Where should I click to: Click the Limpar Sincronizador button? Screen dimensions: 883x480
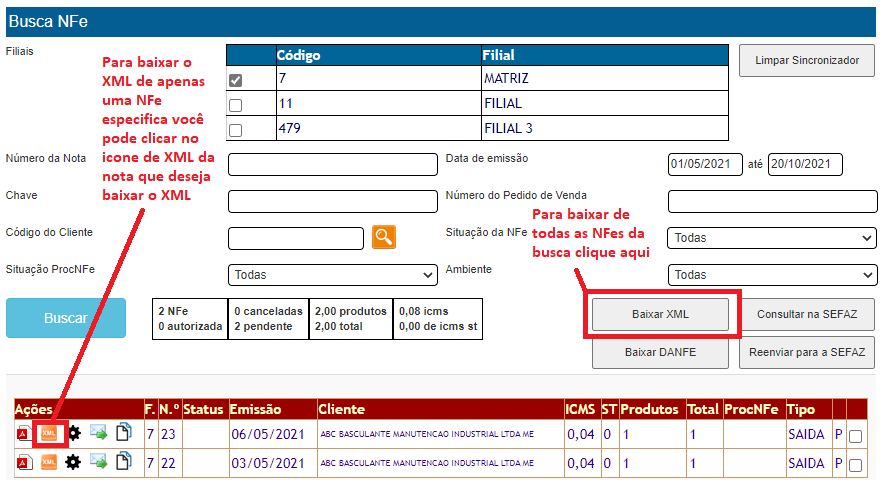806,60
